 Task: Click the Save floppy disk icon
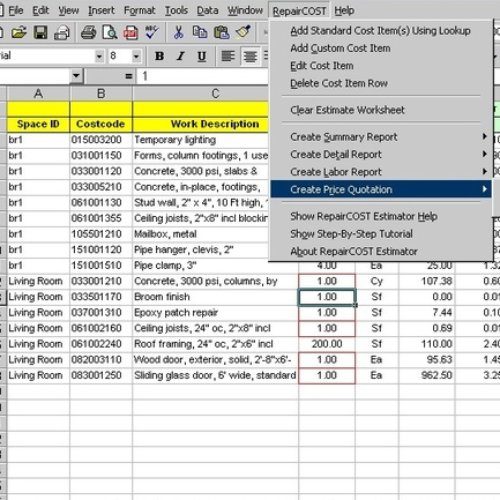[x=41, y=33]
